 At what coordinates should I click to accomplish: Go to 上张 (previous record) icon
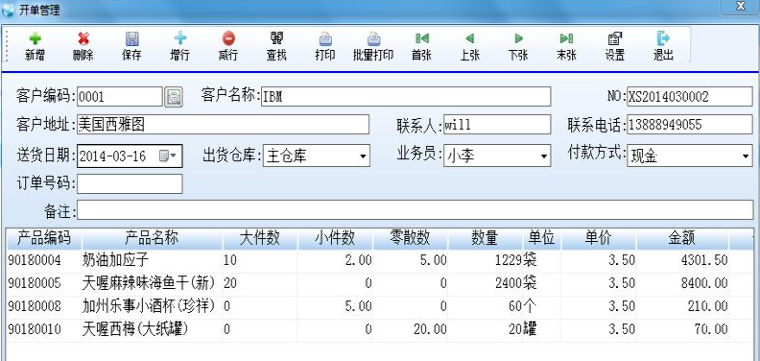click(470, 39)
